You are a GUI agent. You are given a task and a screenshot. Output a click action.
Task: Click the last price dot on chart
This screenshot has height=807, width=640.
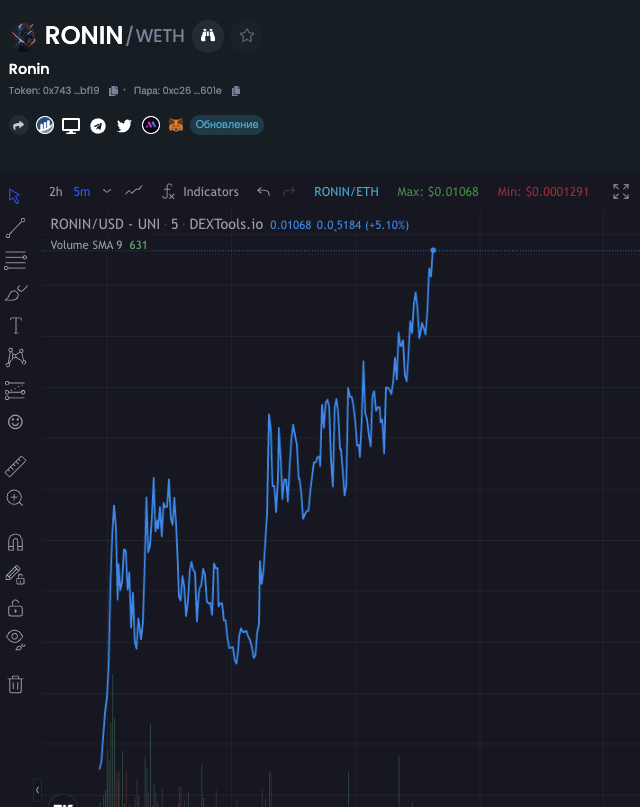[433, 250]
